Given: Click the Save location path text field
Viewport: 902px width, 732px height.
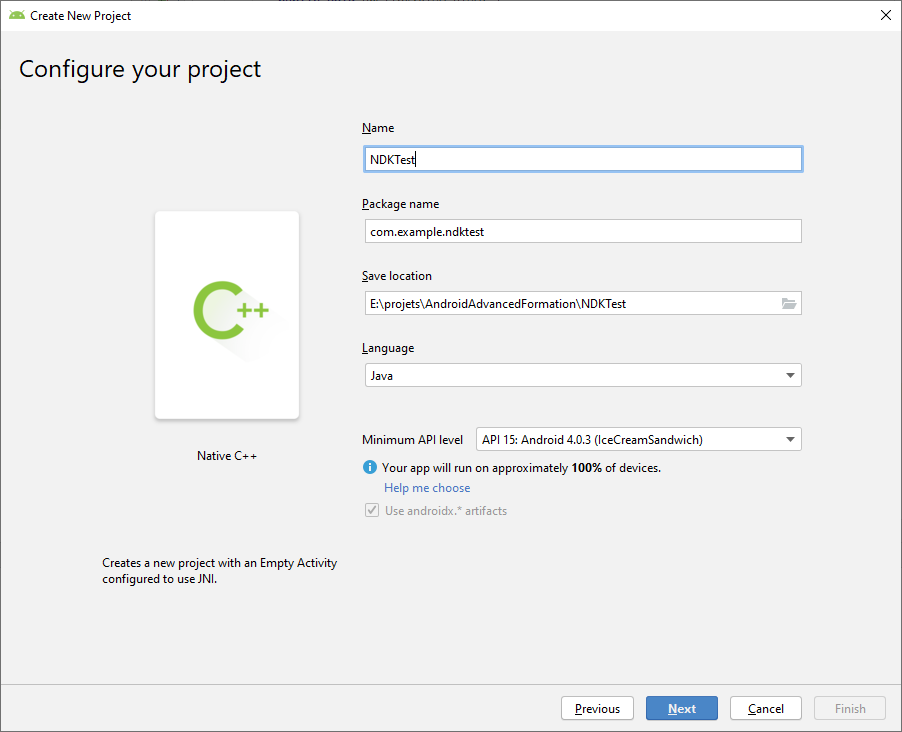Looking at the screenshot, I should 570,303.
